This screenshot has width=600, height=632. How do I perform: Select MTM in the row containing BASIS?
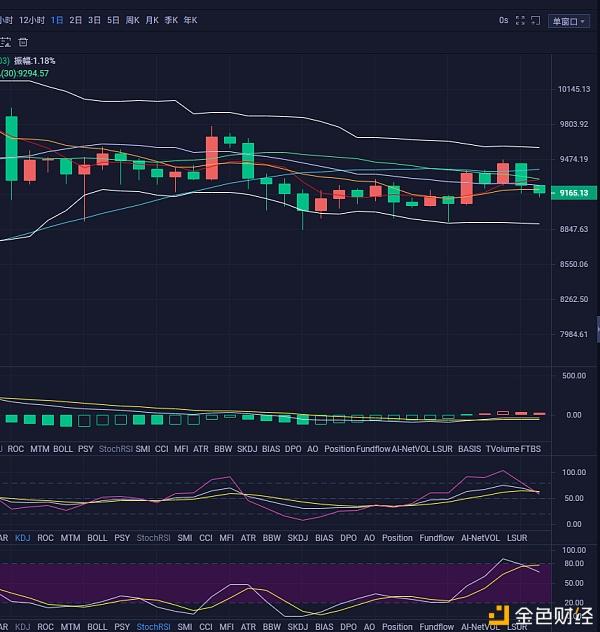click(39, 449)
